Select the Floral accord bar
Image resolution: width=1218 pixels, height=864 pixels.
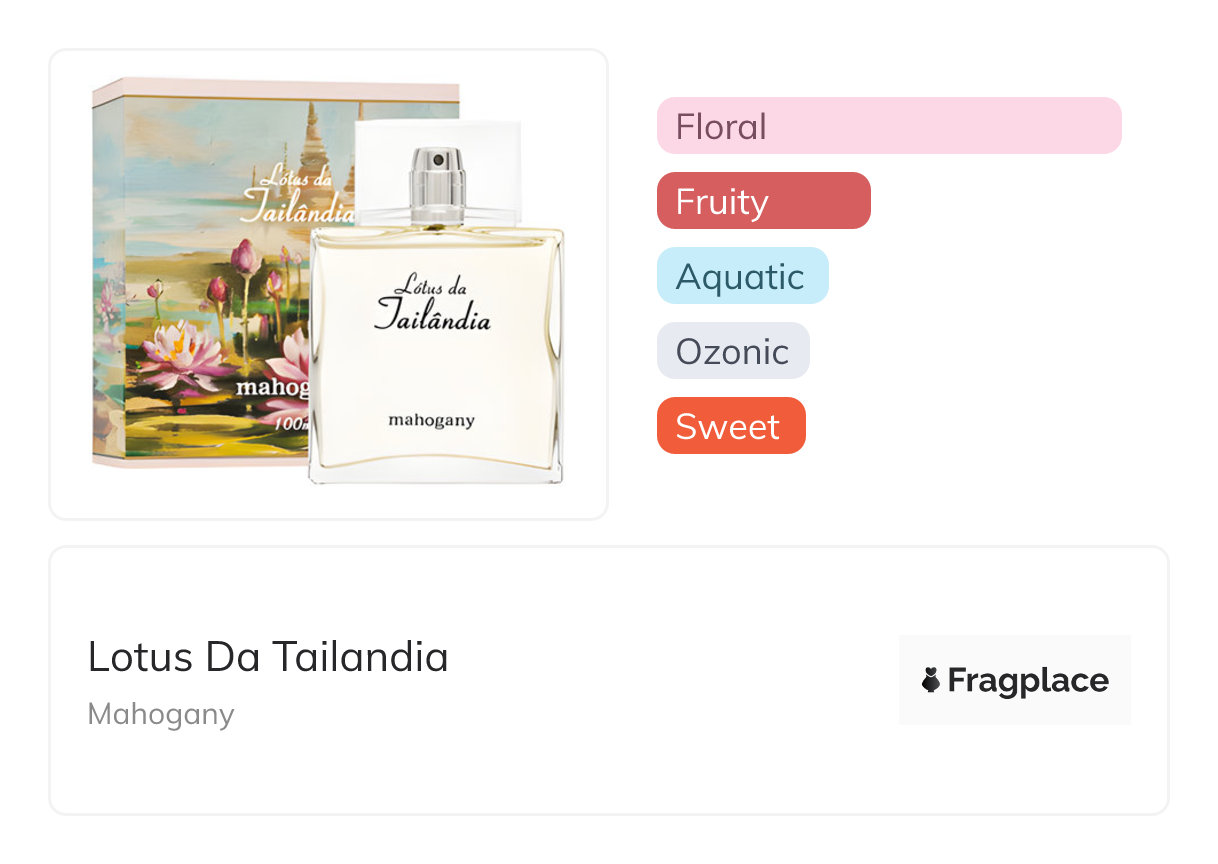[x=889, y=126]
